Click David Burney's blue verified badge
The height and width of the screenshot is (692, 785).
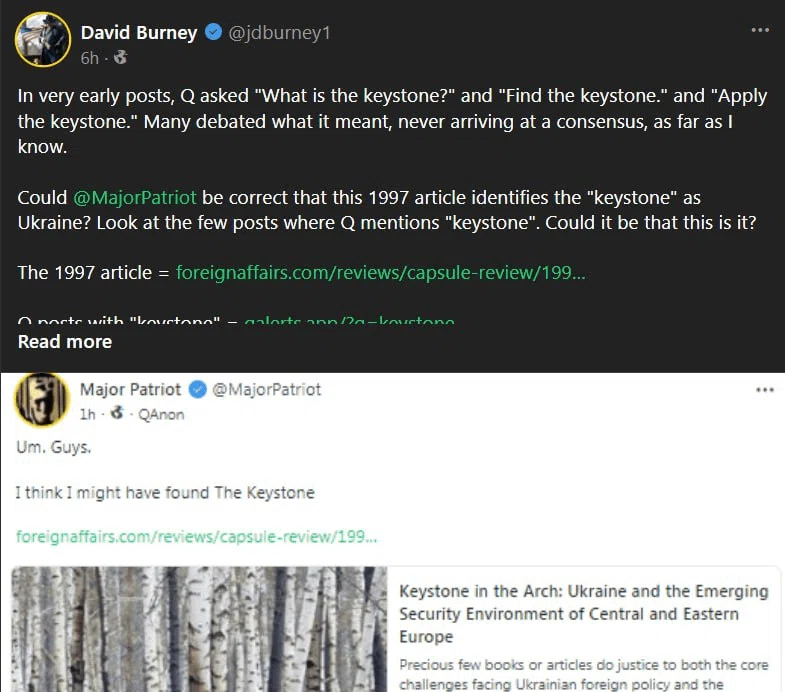coord(214,32)
